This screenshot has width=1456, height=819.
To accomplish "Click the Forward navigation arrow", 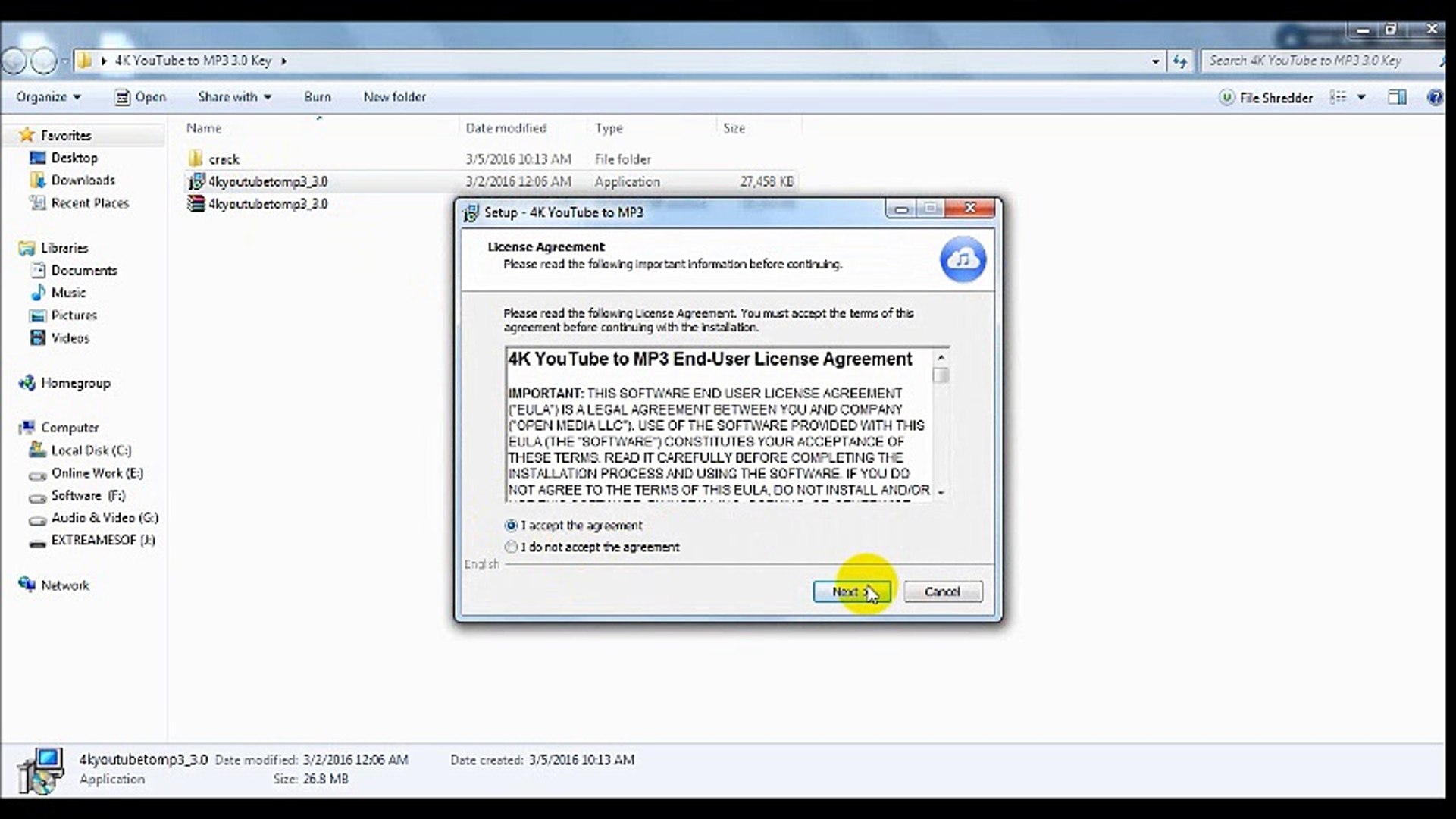I will (x=44, y=61).
